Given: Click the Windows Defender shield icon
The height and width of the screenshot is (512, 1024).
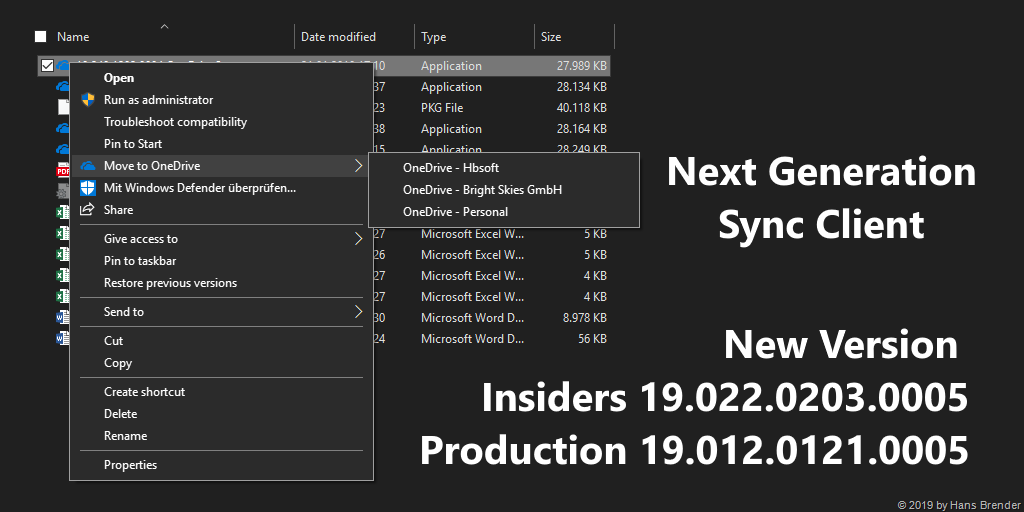Looking at the screenshot, I should click(x=88, y=188).
